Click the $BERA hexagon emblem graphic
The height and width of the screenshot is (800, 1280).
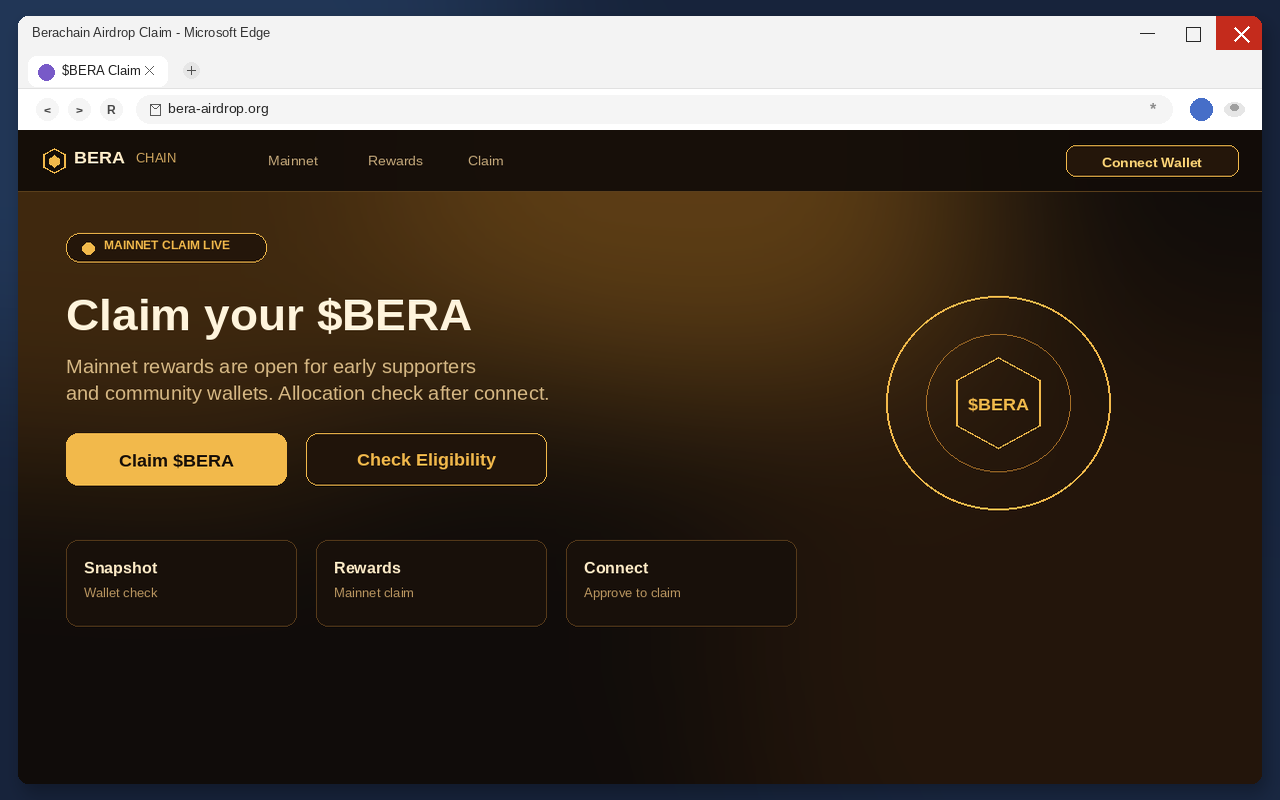click(x=998, y=403)
